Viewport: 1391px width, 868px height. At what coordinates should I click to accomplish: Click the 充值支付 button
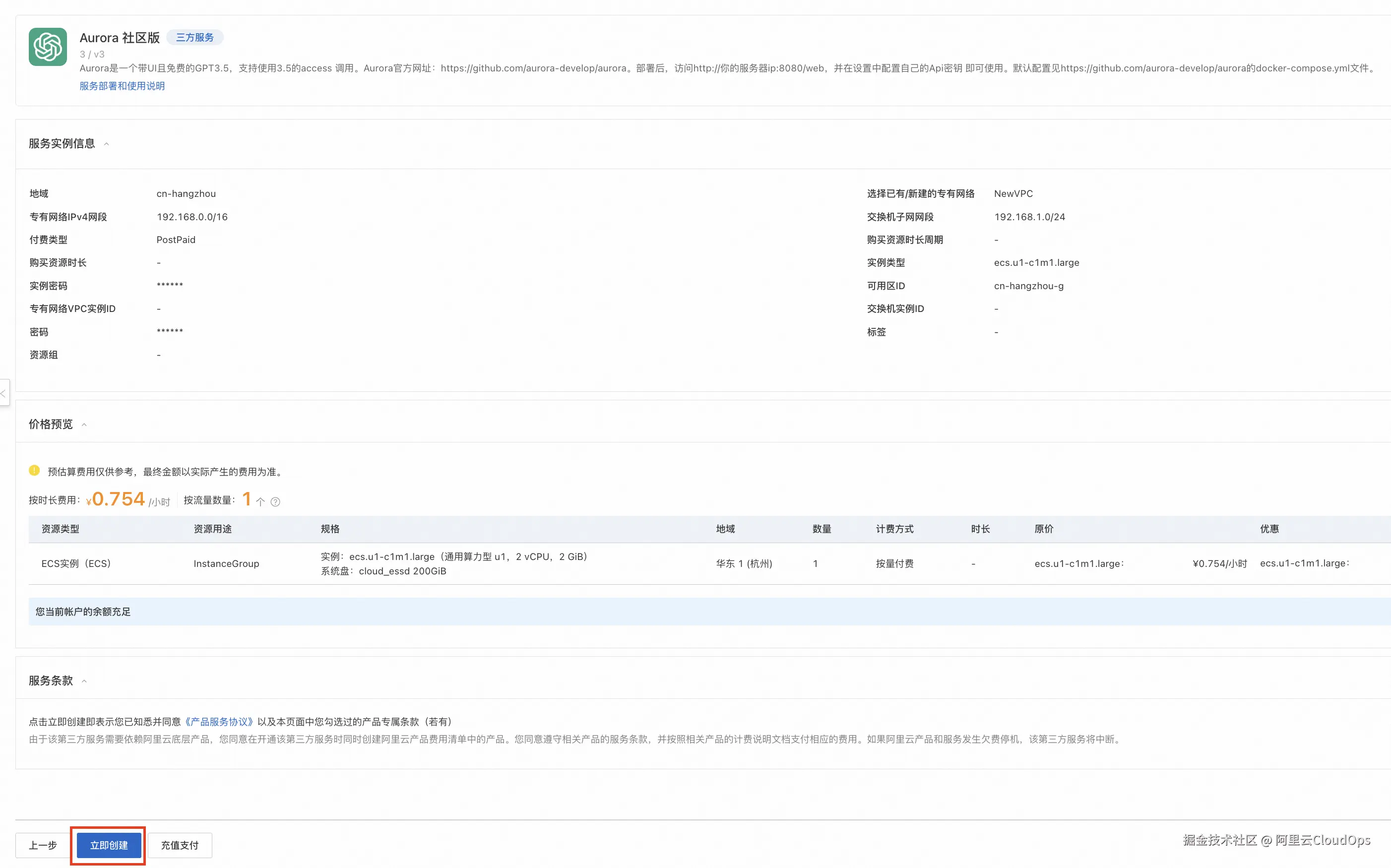[x=180, y=845]
